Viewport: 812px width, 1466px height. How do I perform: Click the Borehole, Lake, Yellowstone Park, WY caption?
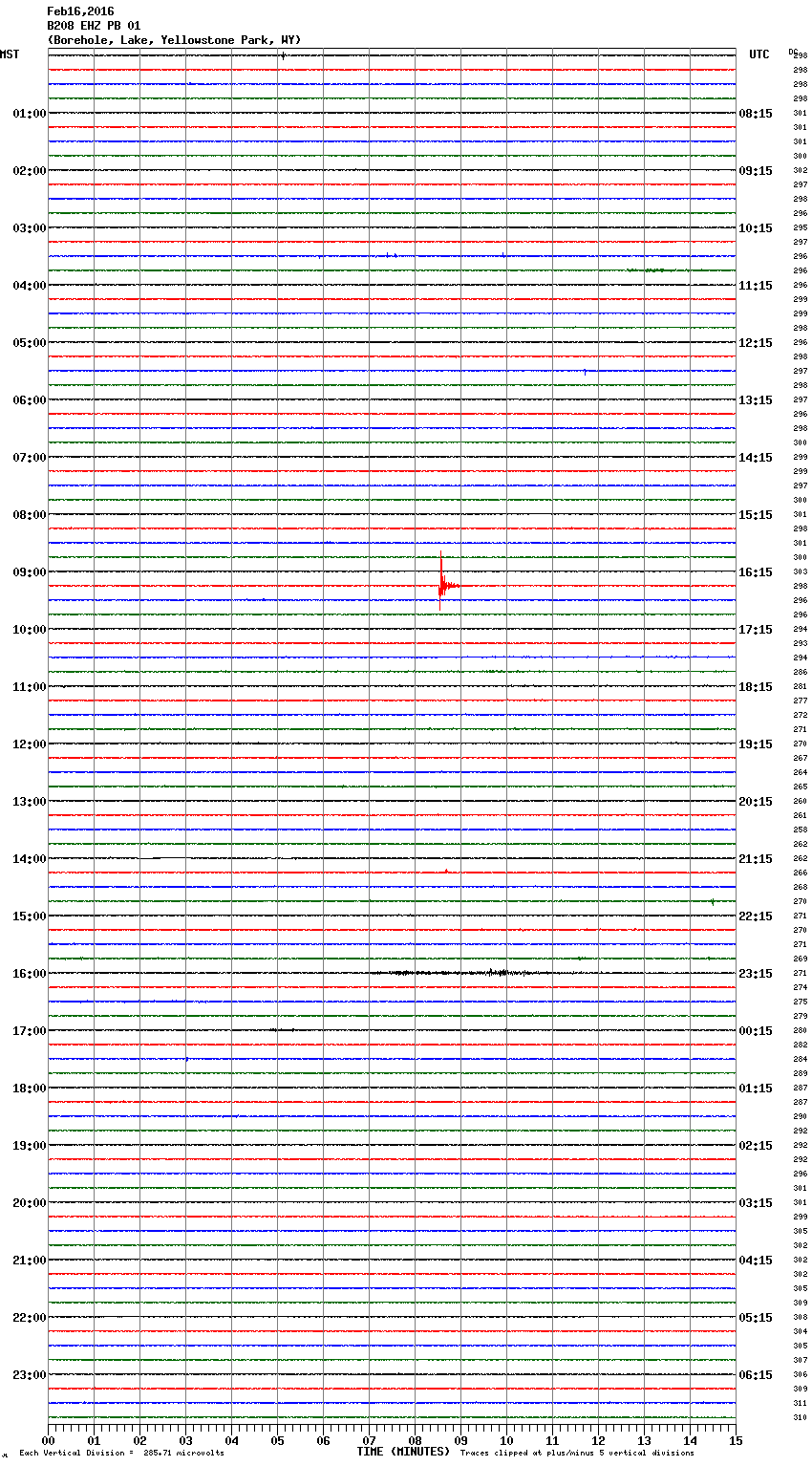tap(174, 40)
